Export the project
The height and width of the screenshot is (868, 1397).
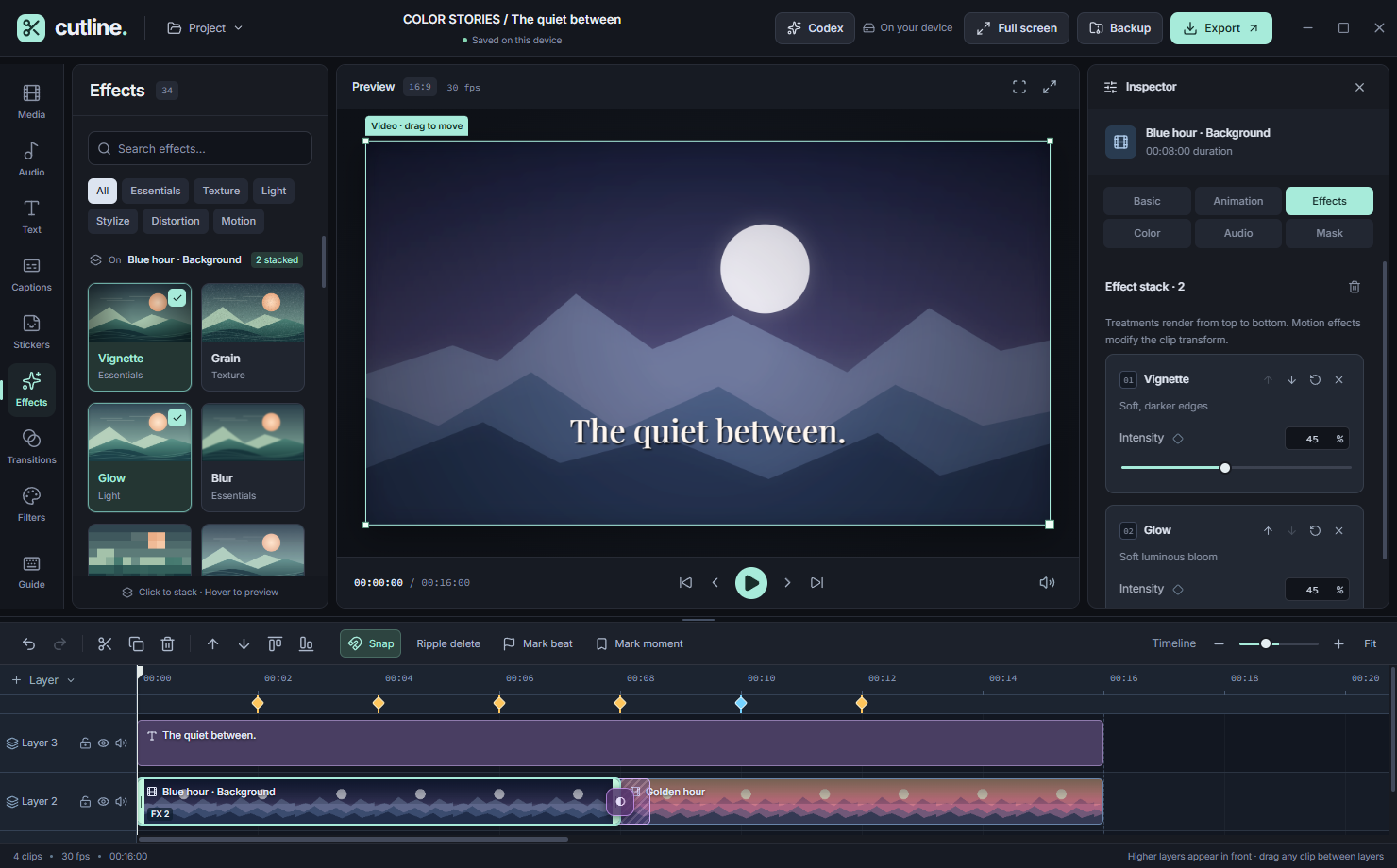[1221, 28]
